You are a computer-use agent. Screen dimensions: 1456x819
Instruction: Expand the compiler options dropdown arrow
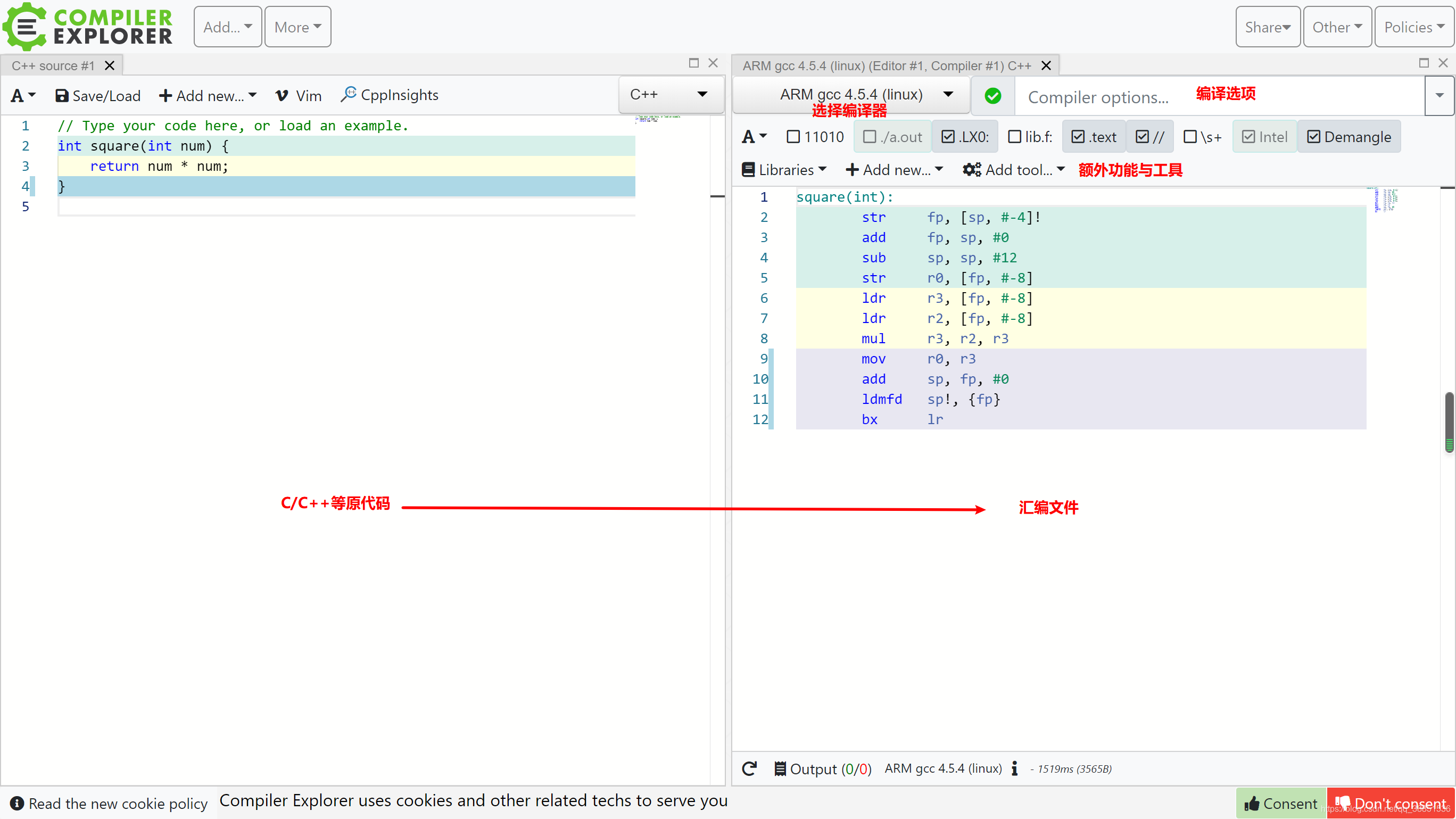click(1439, 95)
